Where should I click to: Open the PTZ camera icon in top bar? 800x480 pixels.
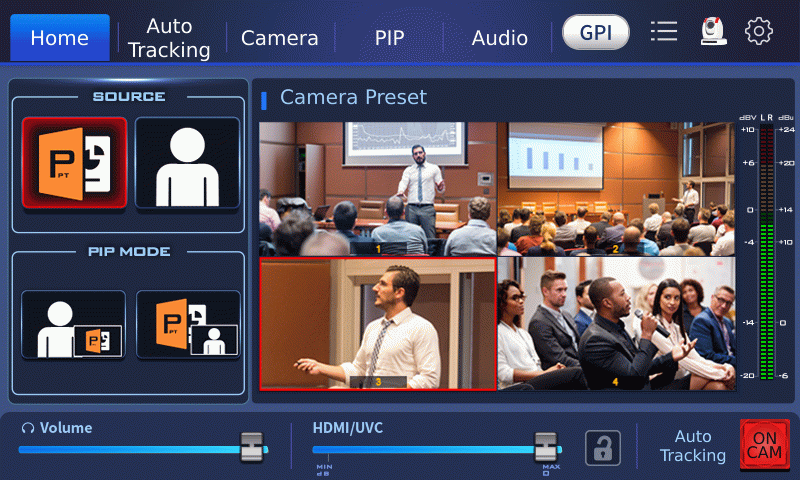coord(712,32)
